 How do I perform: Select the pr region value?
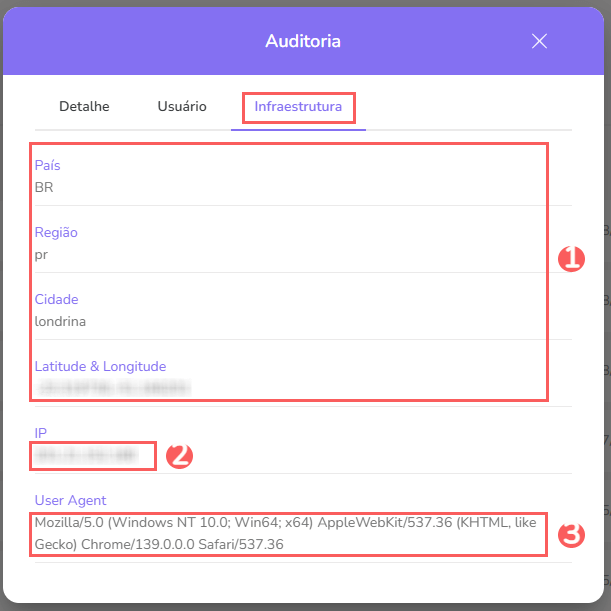pyautogui.click(x=41, y=254)
